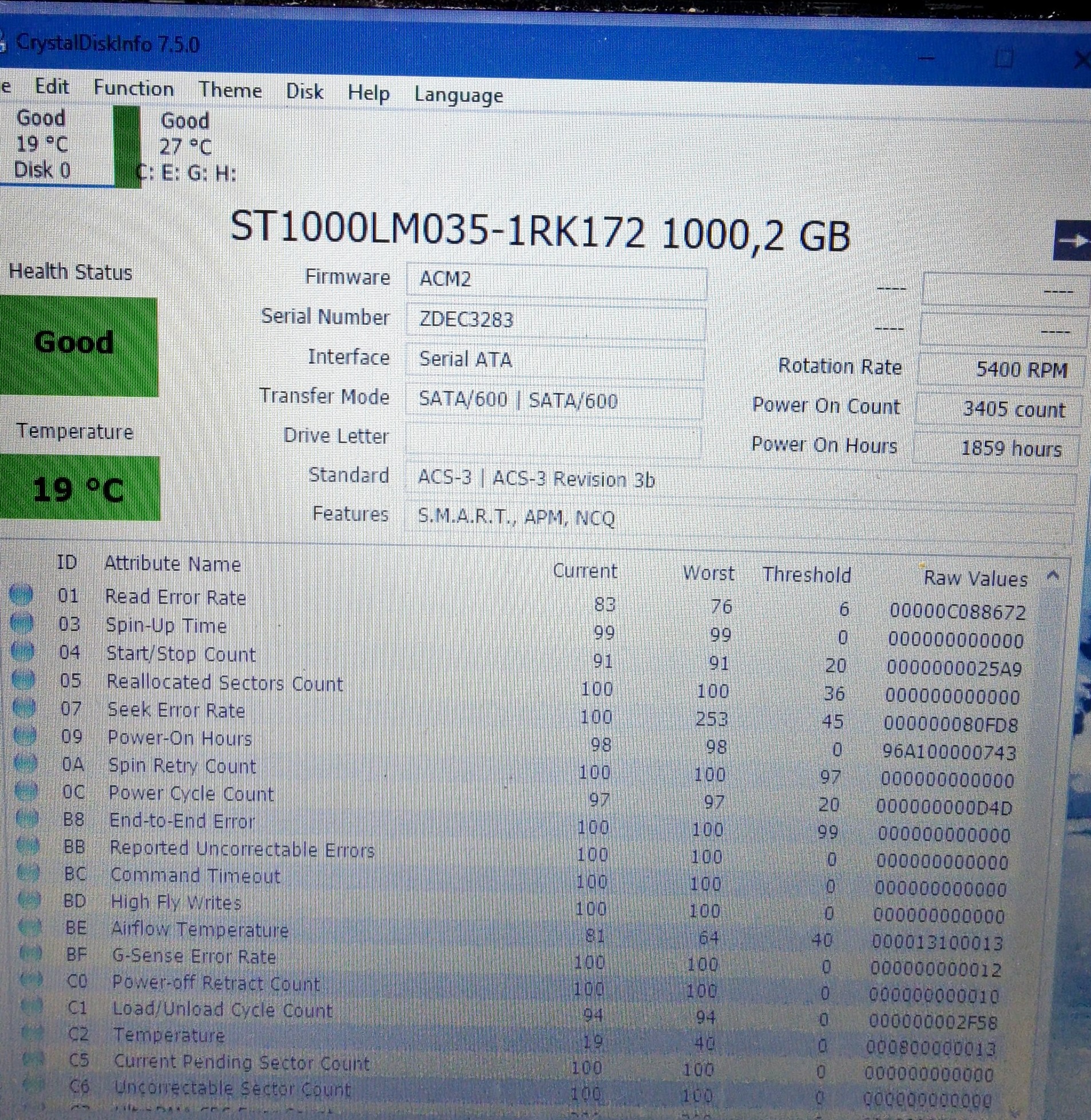The width and height of the screenshot is (1091, 1120).
Task: Maximize the CrystalDiskInfo window
Action: pyautogui.click(x=1003, y=59)
